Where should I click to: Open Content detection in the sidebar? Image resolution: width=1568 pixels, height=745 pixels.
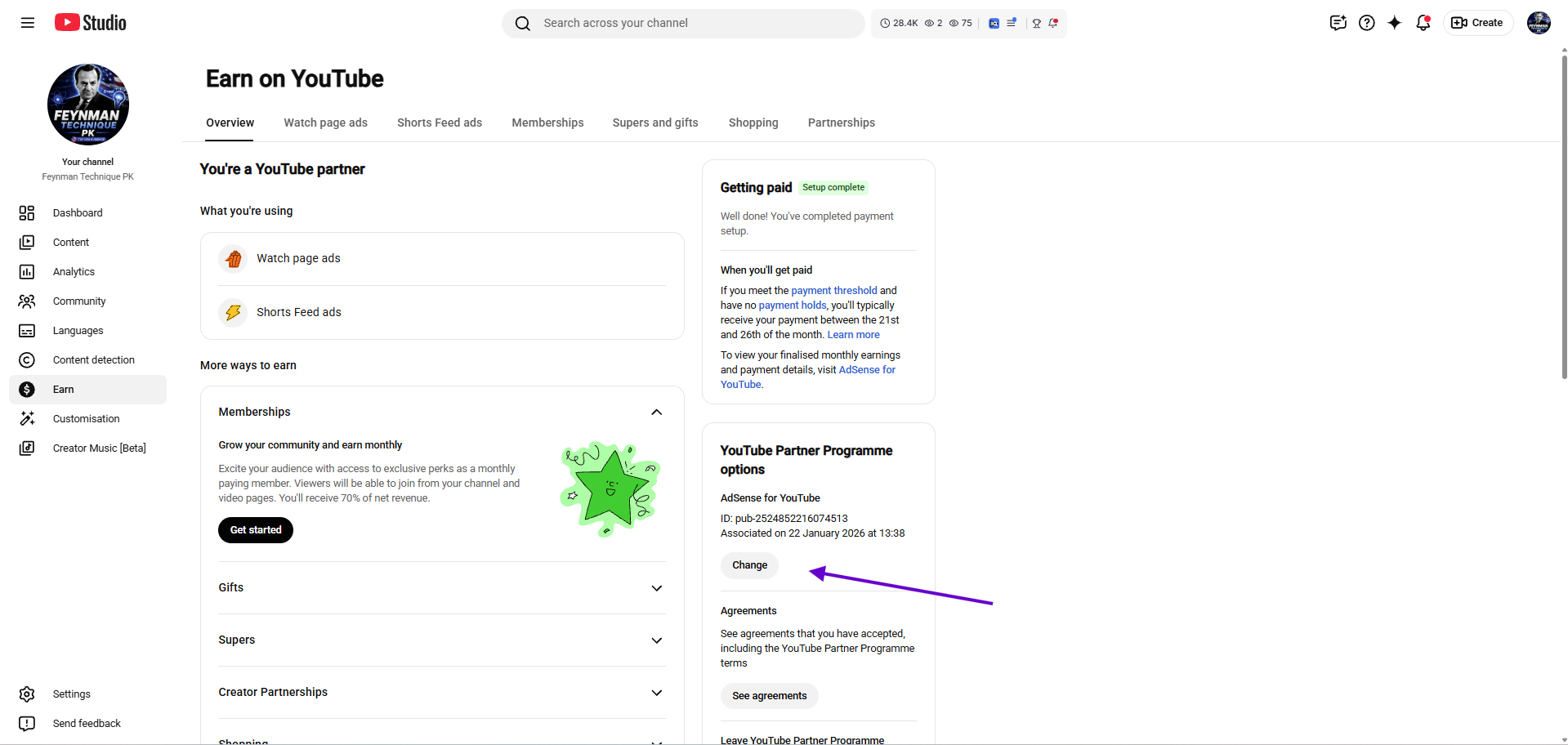(x=87, y=360)
